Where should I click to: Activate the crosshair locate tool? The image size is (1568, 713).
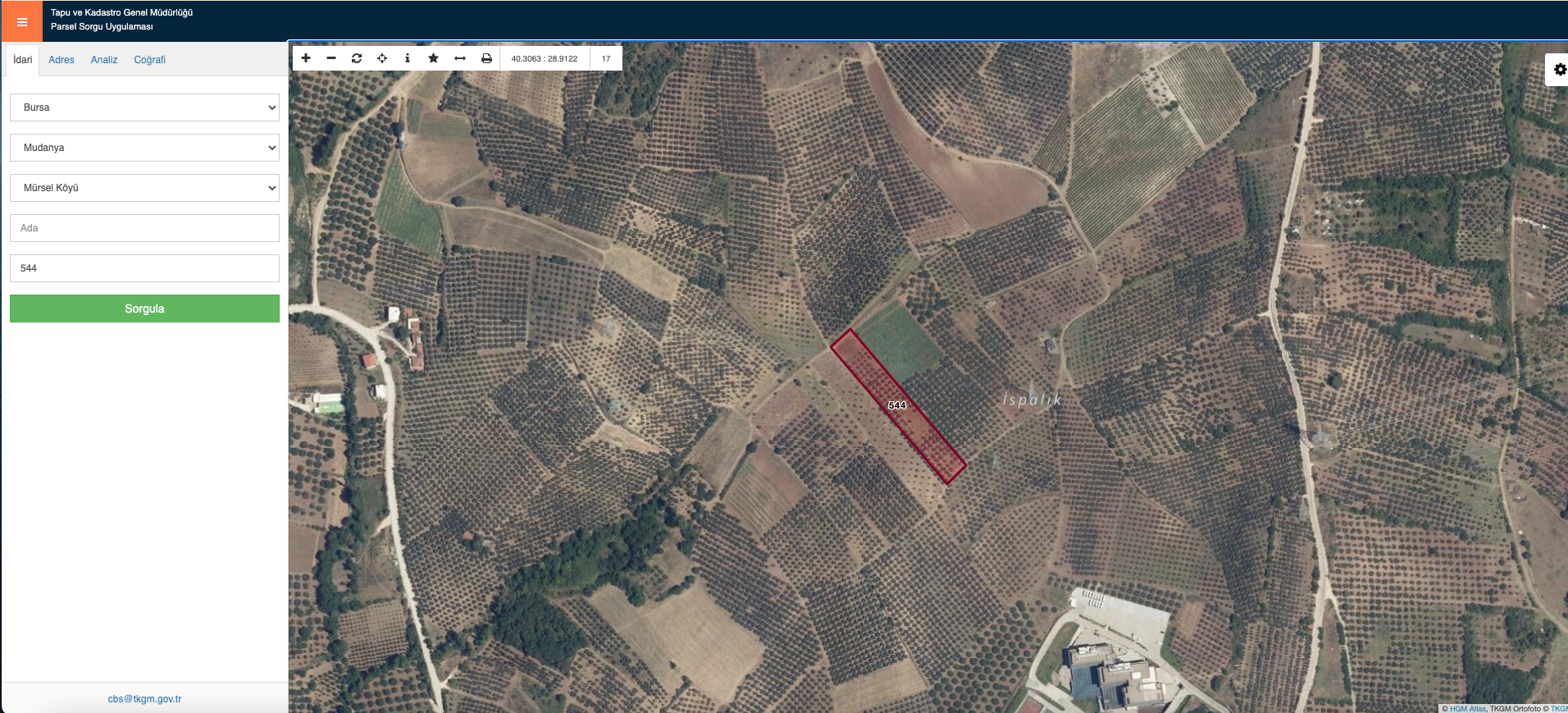pyautogui.click(x=382, y=58)
